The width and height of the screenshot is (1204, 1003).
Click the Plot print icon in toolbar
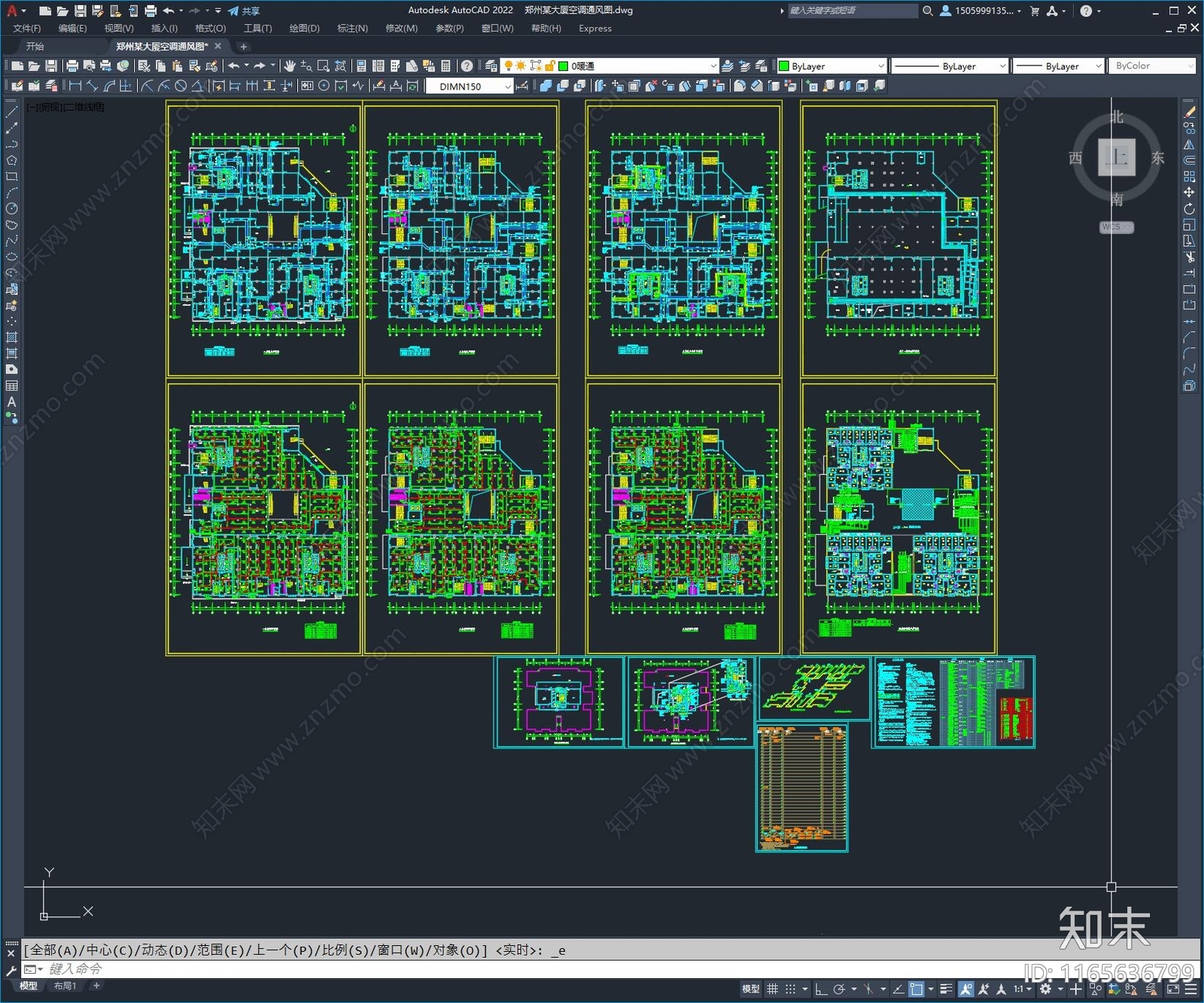(72, 66)
